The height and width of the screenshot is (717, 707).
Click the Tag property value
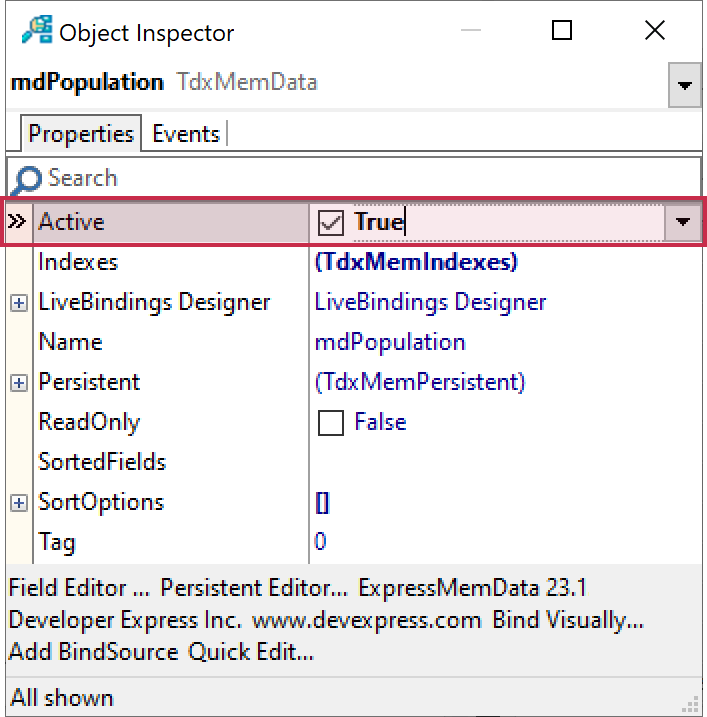click(x=321, y=543)
